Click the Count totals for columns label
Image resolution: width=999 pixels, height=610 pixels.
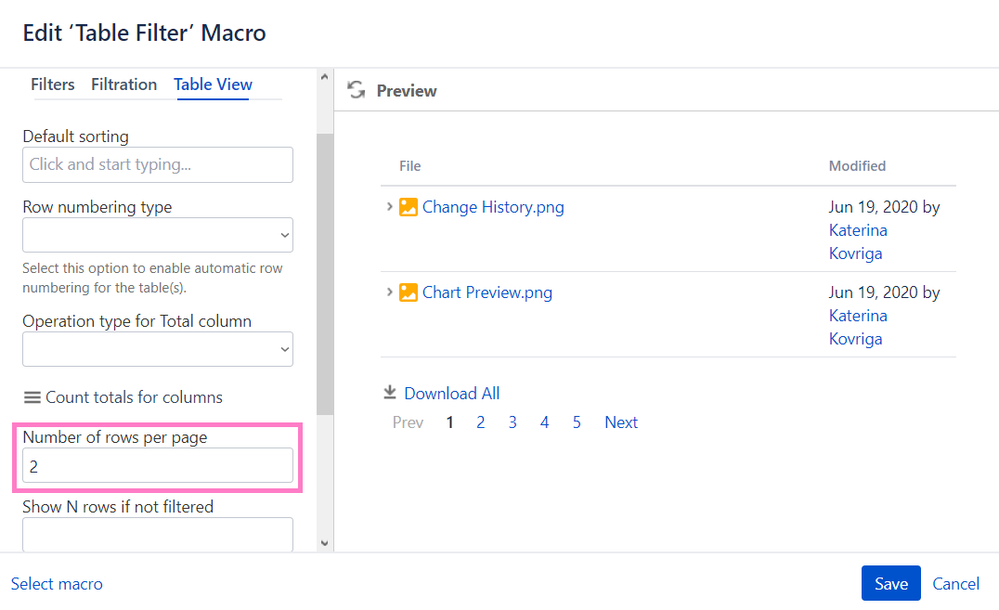click(x=134, y=398)
